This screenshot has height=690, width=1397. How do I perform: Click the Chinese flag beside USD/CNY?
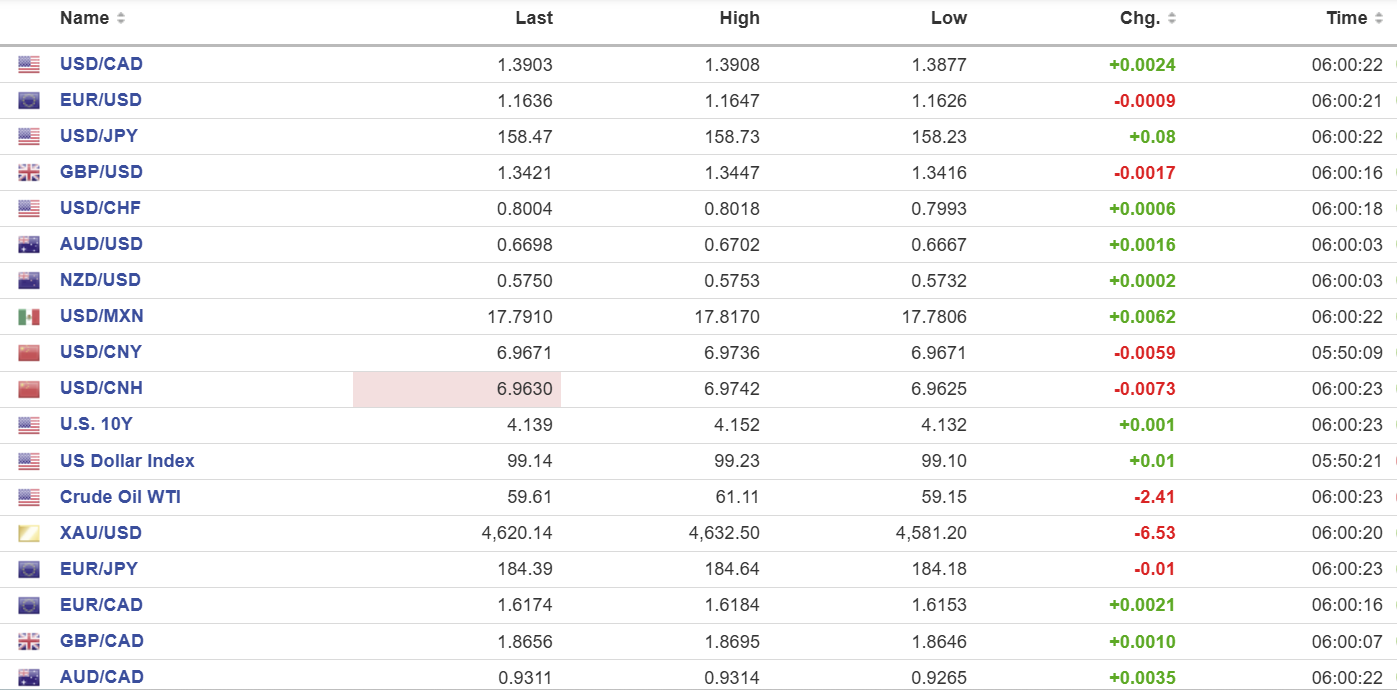(29, 353)
